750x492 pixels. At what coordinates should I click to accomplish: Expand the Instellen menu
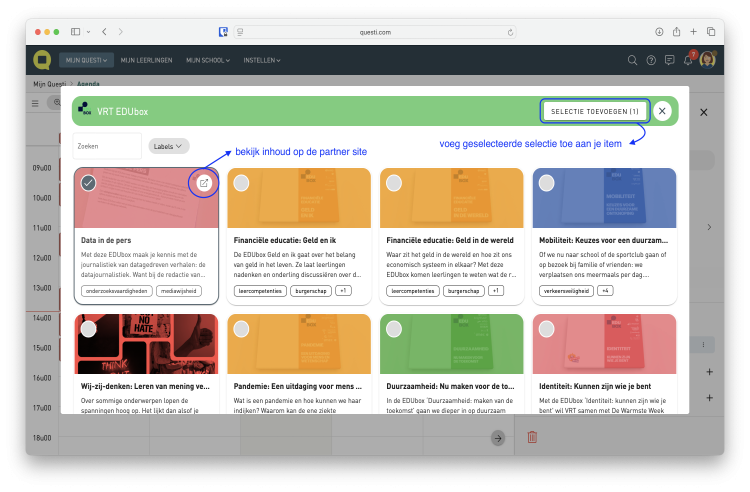click(262, 60)
